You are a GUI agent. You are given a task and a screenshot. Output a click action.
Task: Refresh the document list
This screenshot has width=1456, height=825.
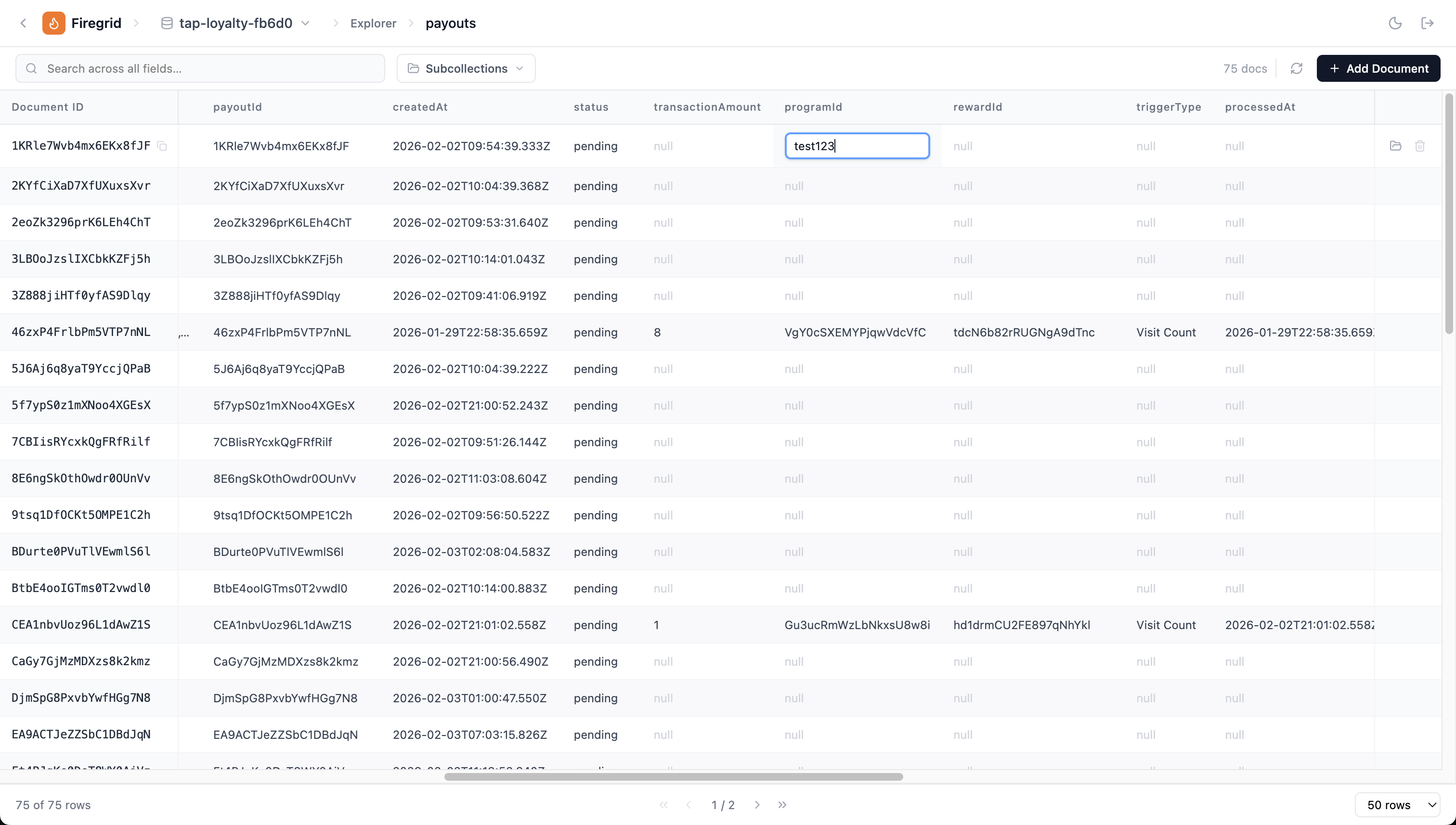click(1297, 68)
